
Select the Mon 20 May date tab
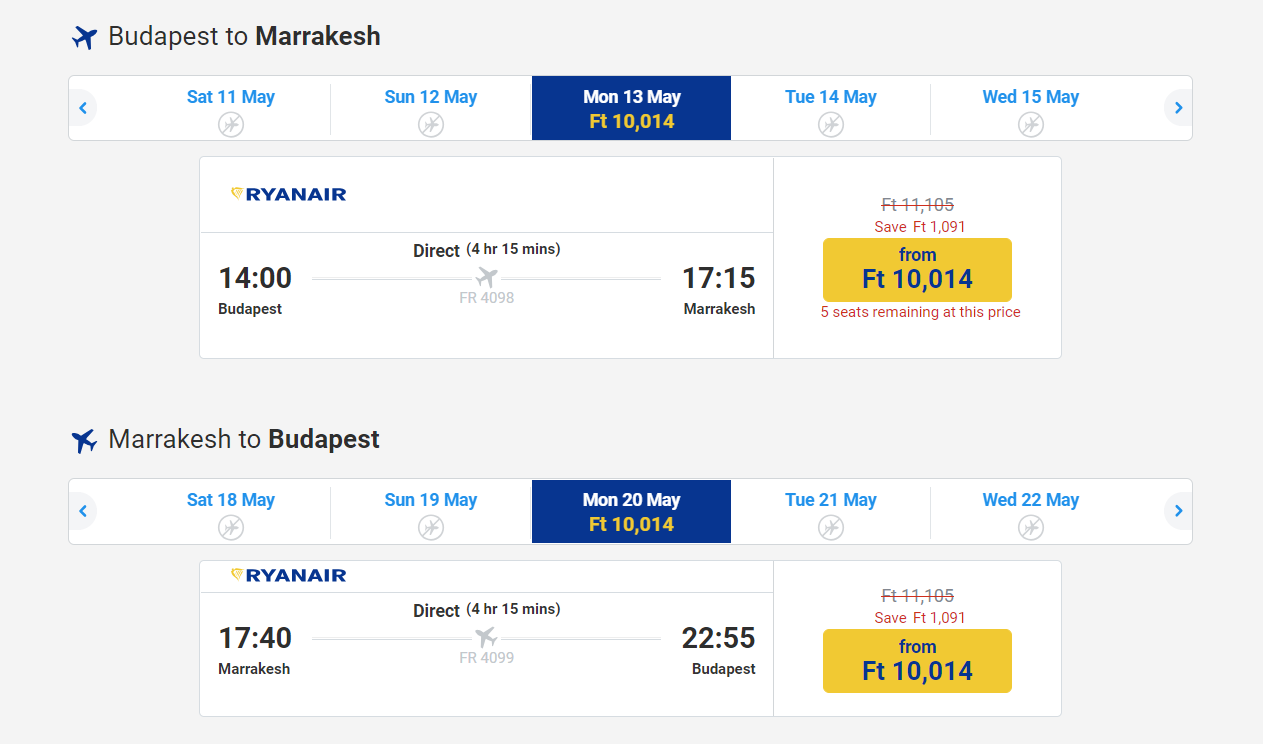(x=631, y=511)
